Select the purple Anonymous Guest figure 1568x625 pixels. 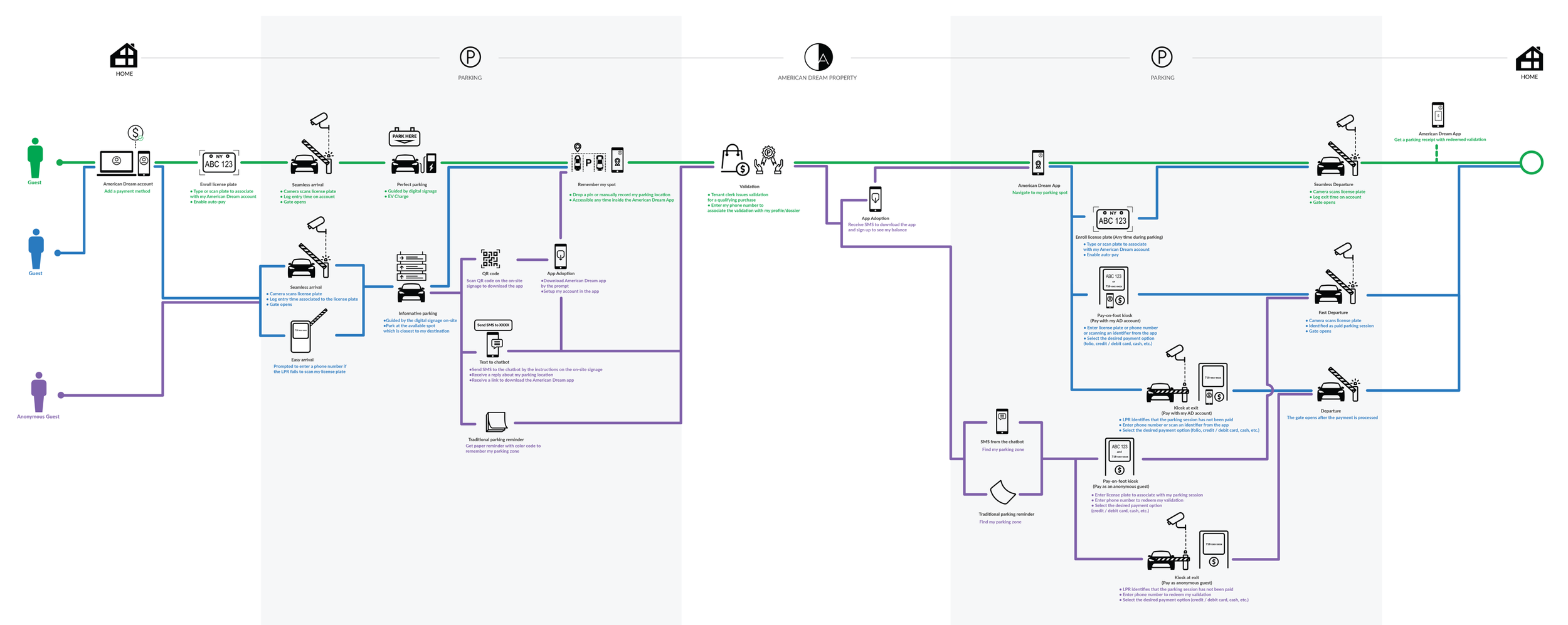[39, 392]
